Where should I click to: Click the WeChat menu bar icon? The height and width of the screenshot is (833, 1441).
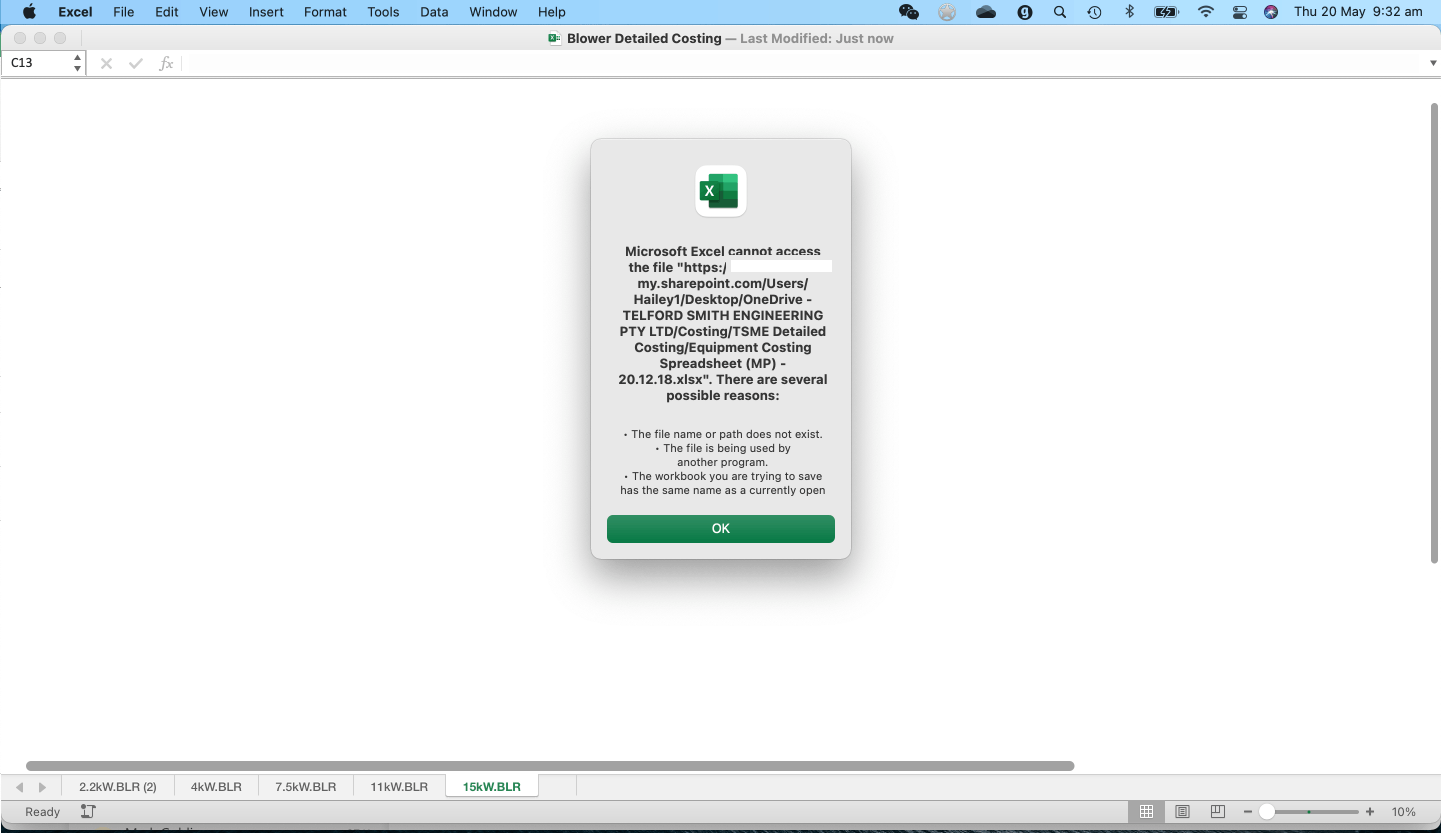click(909, 12)
